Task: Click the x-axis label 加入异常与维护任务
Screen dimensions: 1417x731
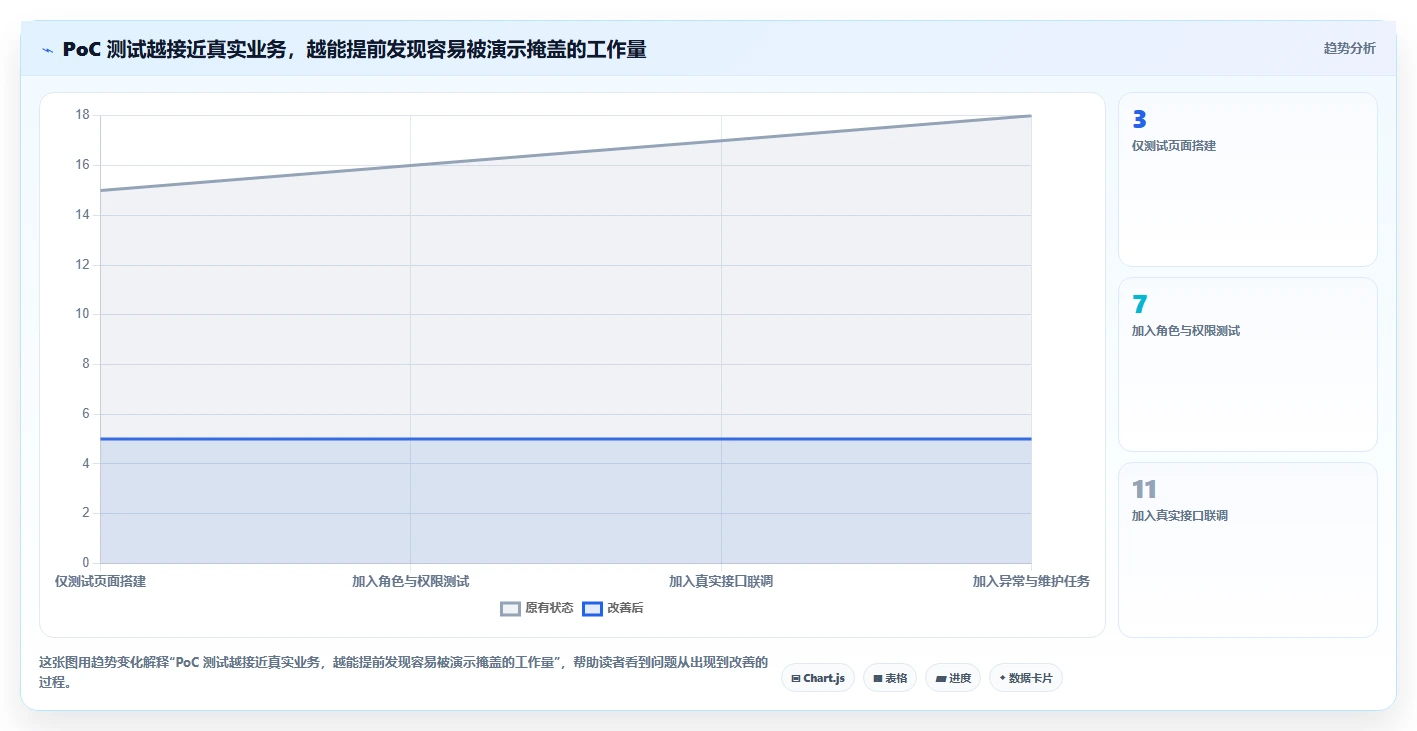Action: [x=1031, y=581]
